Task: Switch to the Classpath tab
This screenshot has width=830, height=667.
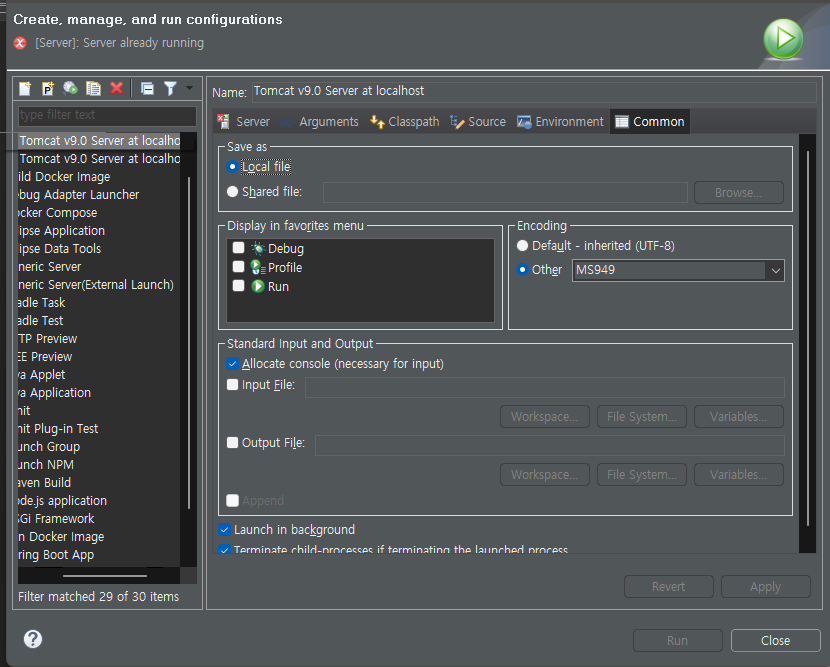Action: 405,122
